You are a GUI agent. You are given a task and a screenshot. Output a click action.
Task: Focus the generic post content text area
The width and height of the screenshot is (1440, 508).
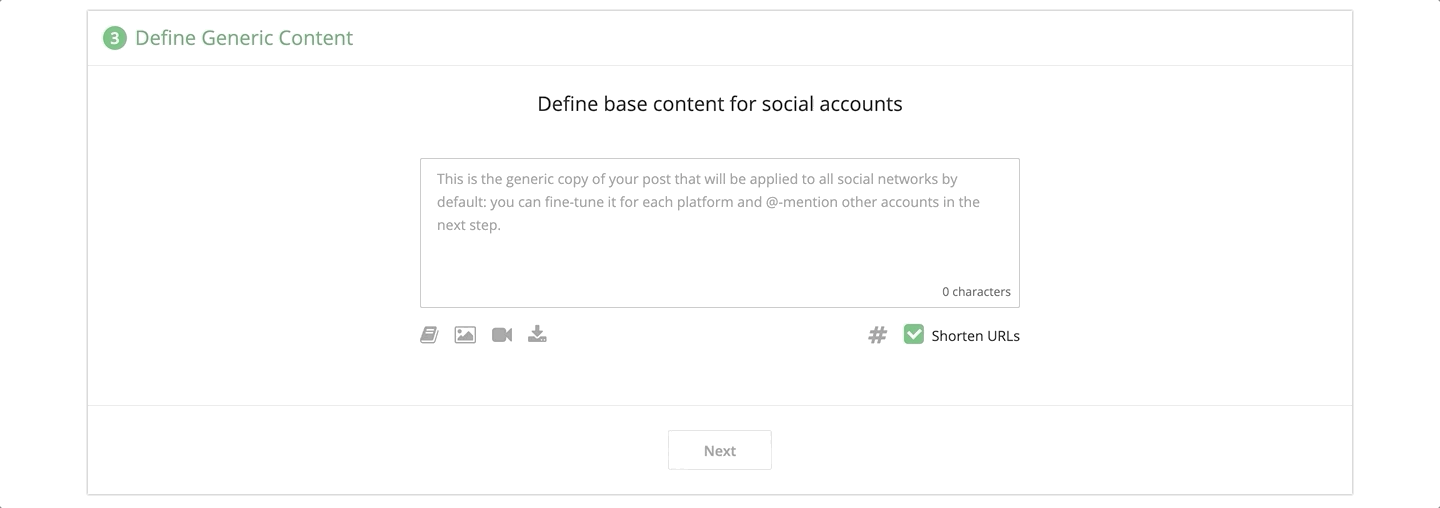pyautogui.click(x=720, y=233)
